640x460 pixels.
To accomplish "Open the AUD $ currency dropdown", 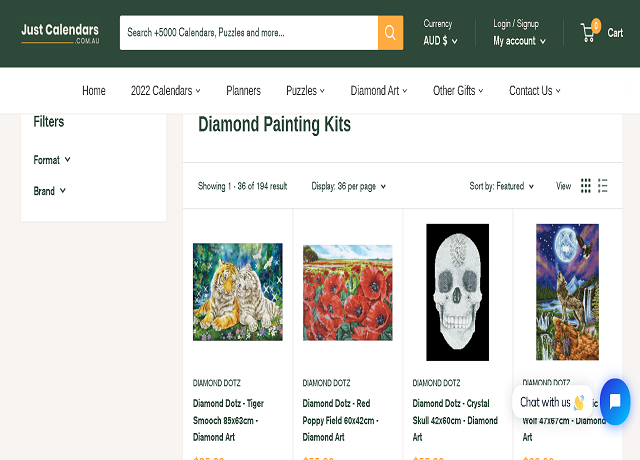I will (440, 41).
